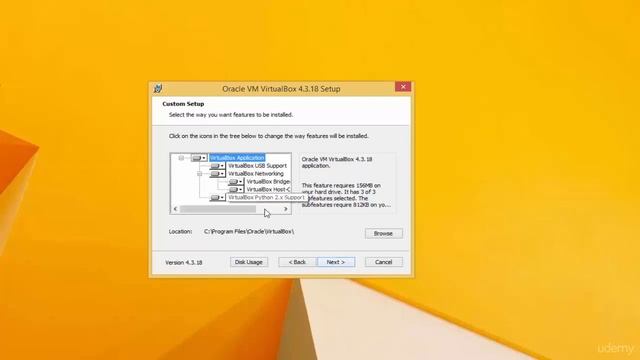640x360 pixels.
Task: Click the feature description text box
Action: coord(347,182)
